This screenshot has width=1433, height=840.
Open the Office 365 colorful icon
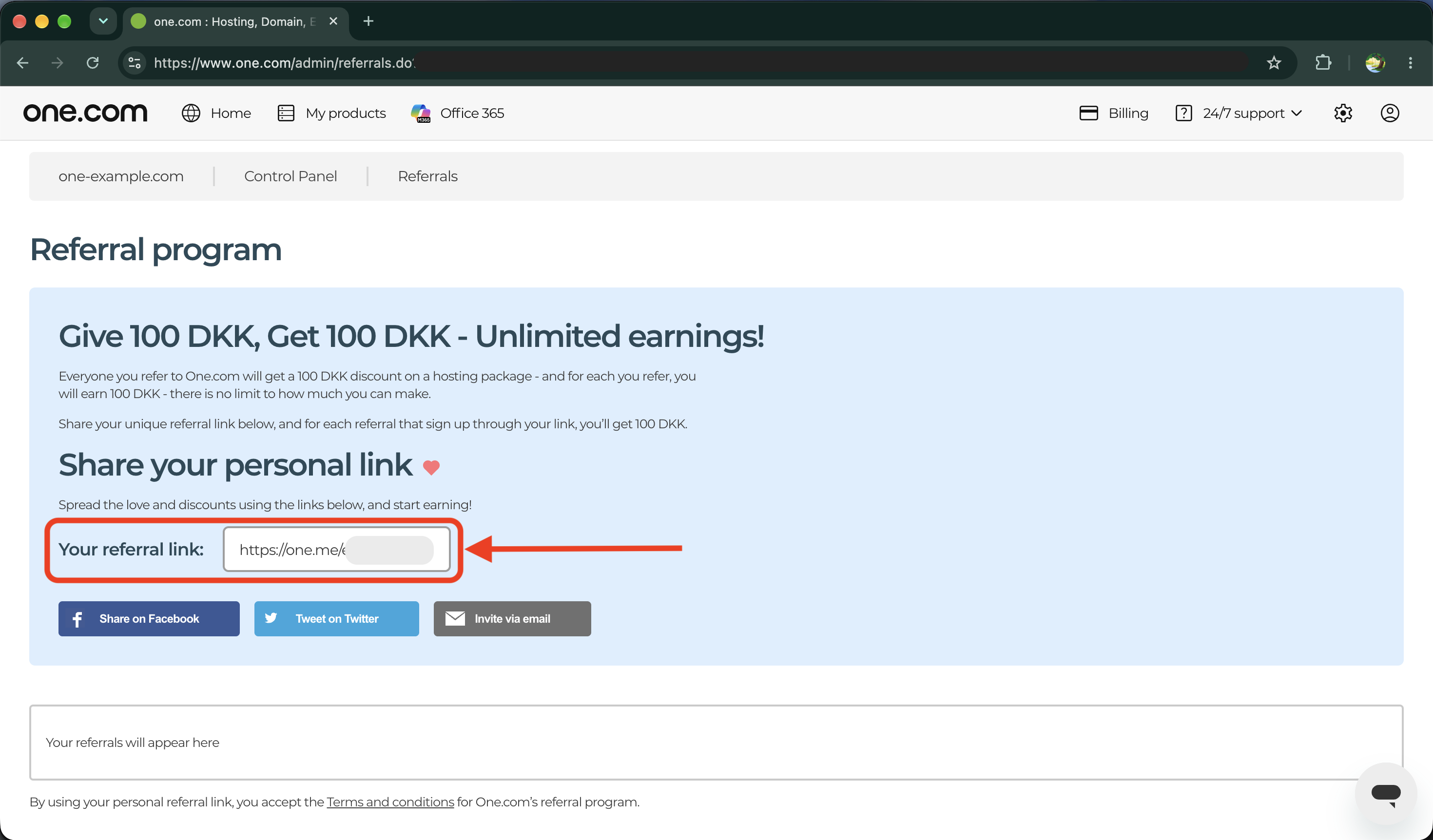pos(421,113)
